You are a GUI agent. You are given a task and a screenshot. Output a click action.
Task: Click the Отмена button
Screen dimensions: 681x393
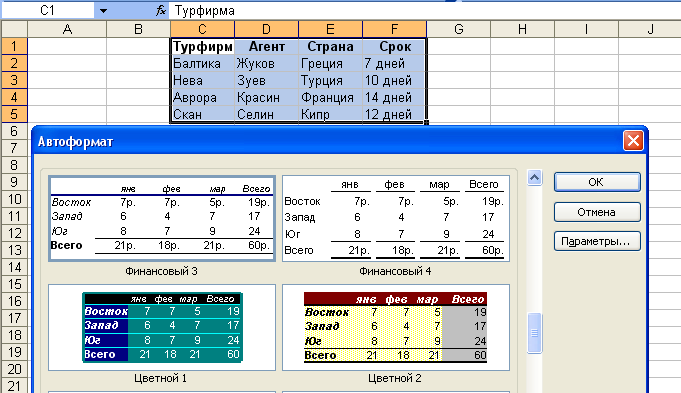[597, 212]
